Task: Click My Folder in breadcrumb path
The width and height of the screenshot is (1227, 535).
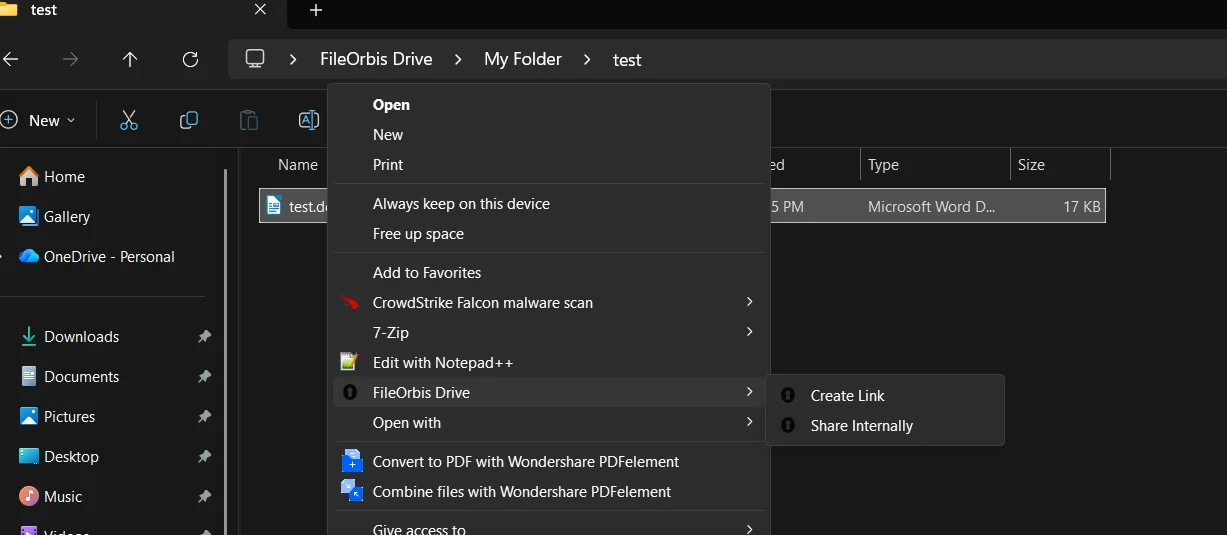Action: pyautogui.click(x=522, y=59)
